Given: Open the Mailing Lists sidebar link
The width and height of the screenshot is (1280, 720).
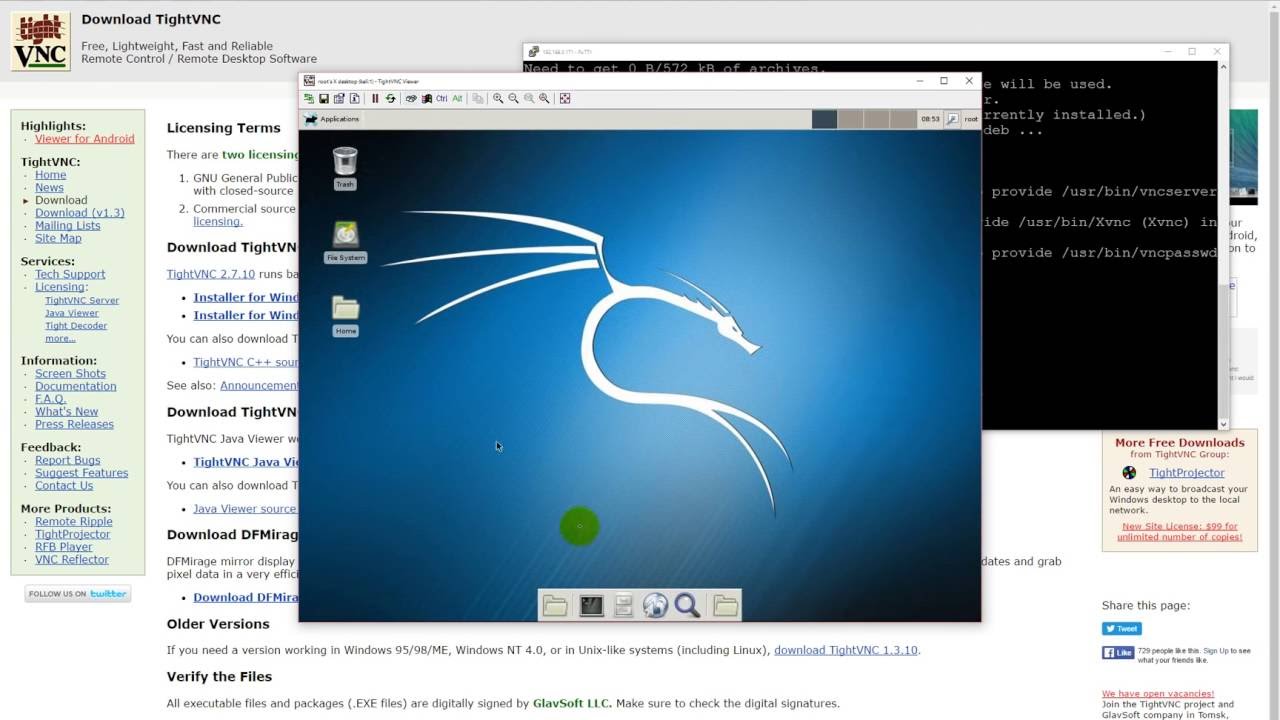Looking at the screenshot, I should coord(68,226).
